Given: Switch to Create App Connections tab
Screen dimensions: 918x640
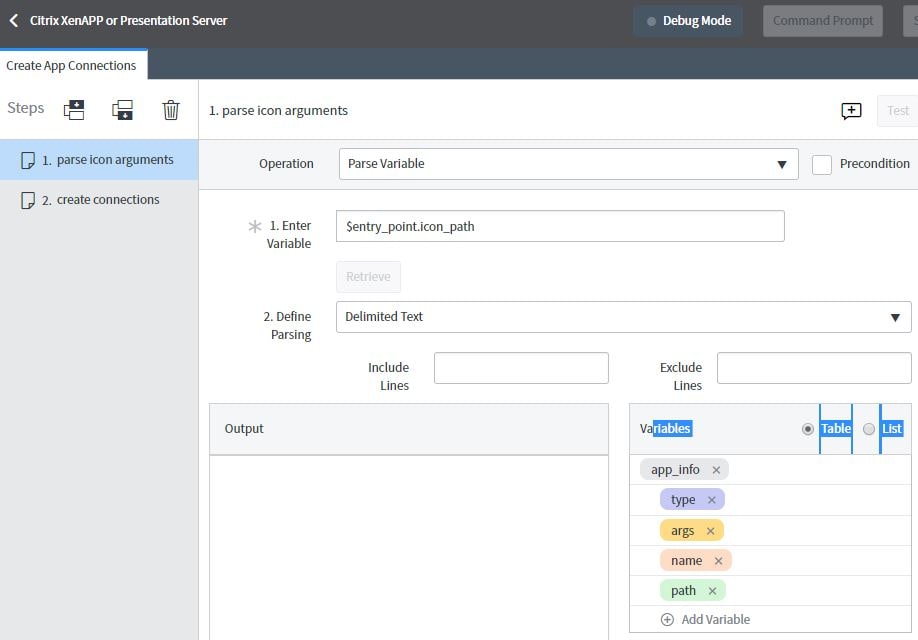Looking at the screenshot, I should [x=72, y=66].
